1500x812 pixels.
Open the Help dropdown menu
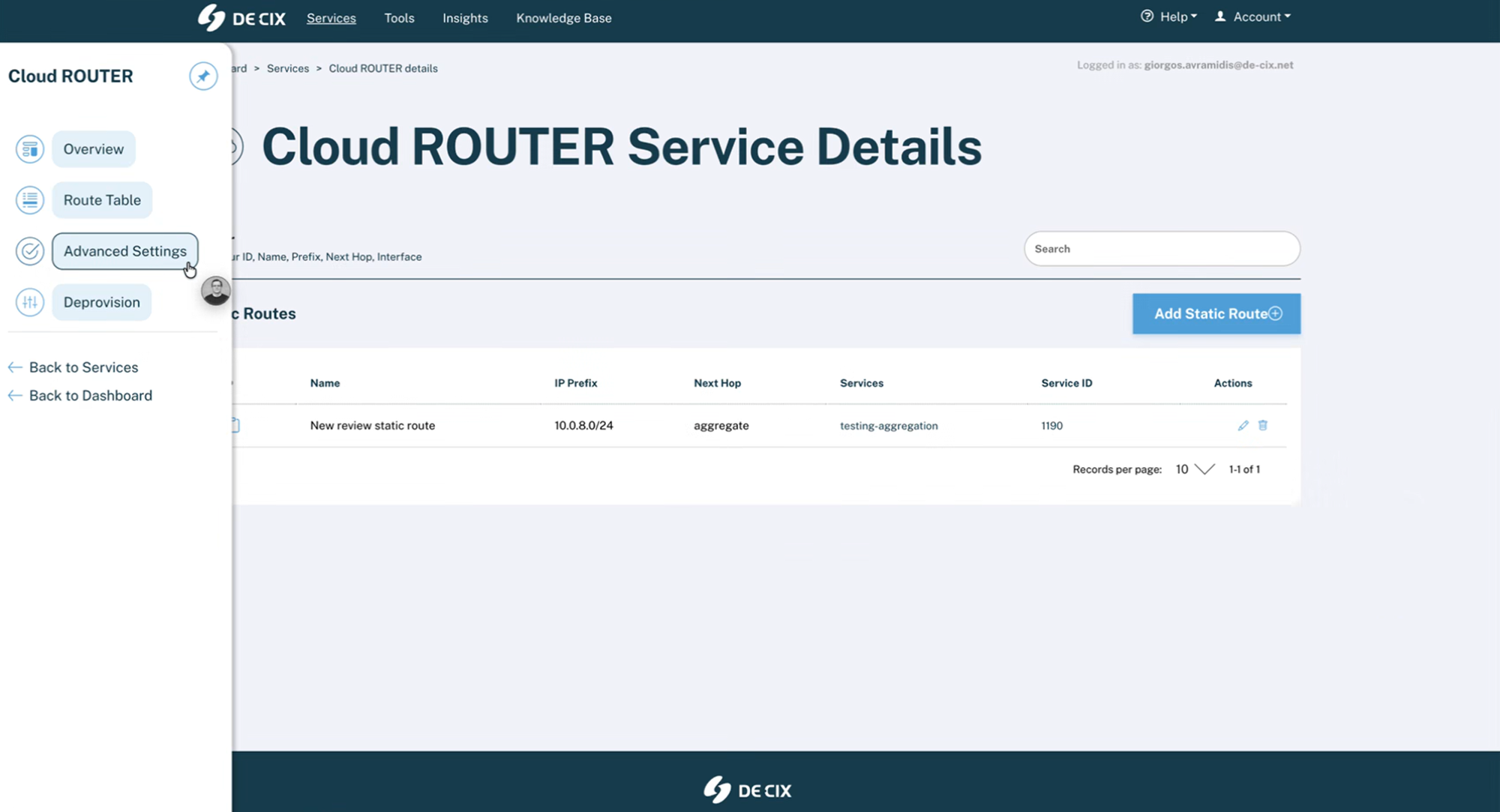click(x=1168, y=16)
